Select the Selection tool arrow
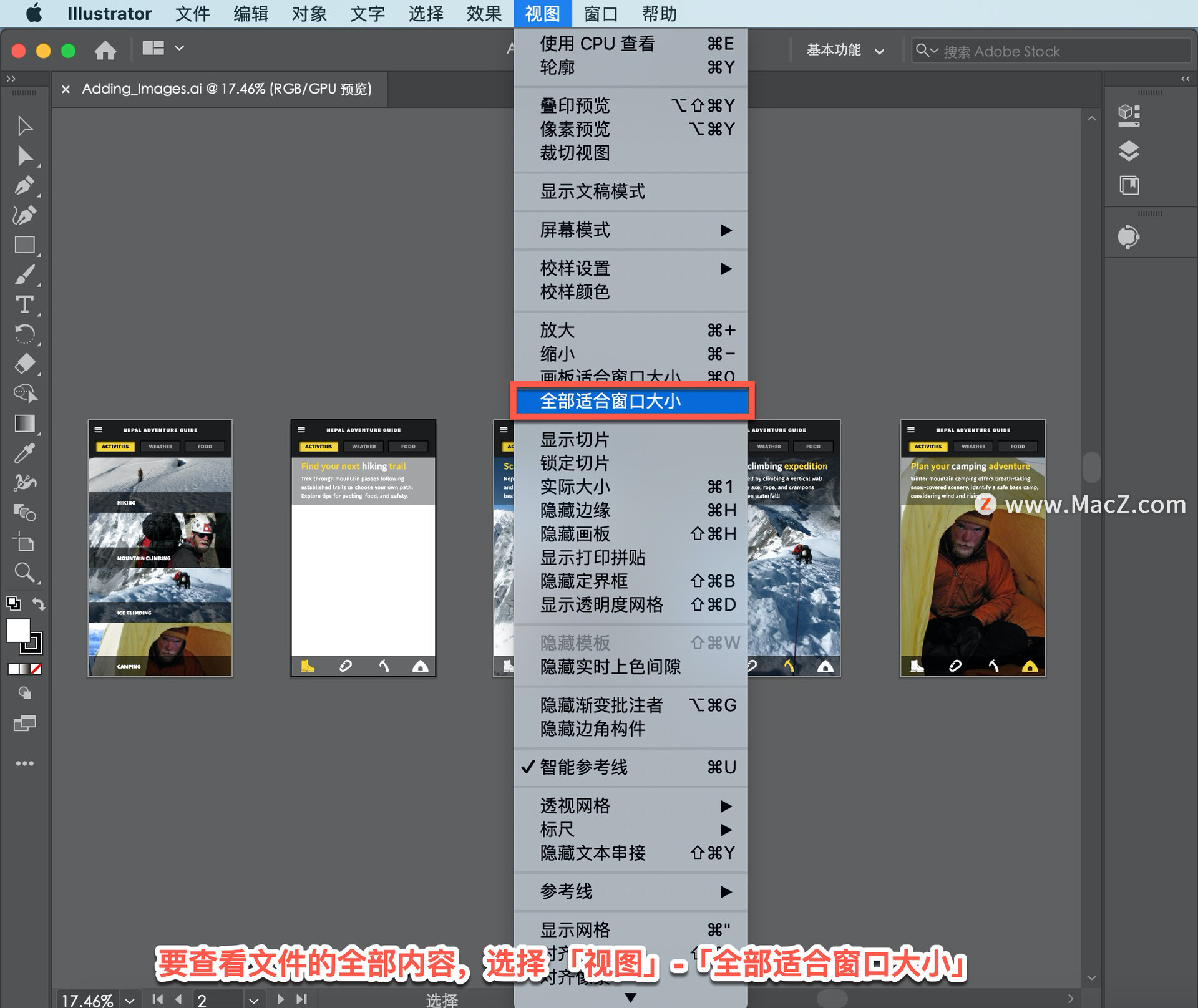Viewport: 1198px width, 1008px height. (x=25, y=127)
